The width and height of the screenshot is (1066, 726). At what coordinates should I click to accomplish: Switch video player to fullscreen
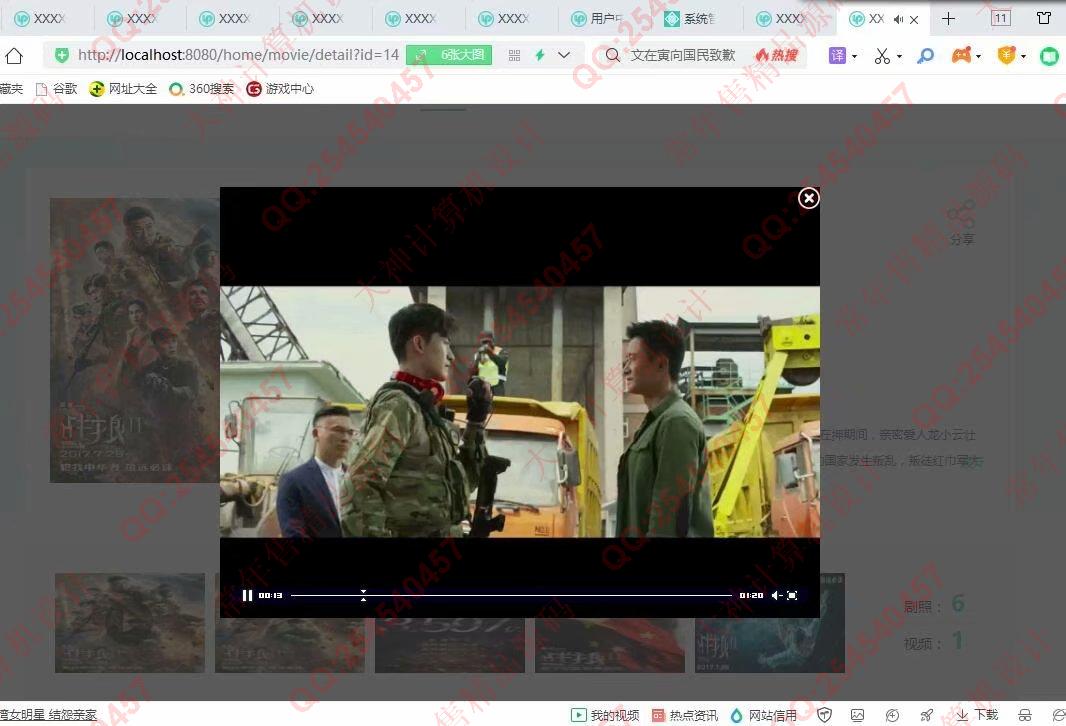[x=792, y=595]
